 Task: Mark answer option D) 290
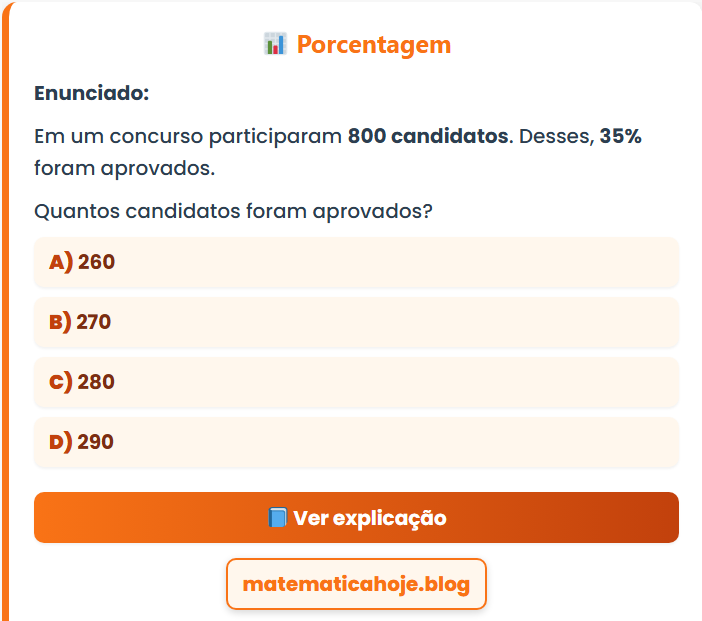pos(356,442)
